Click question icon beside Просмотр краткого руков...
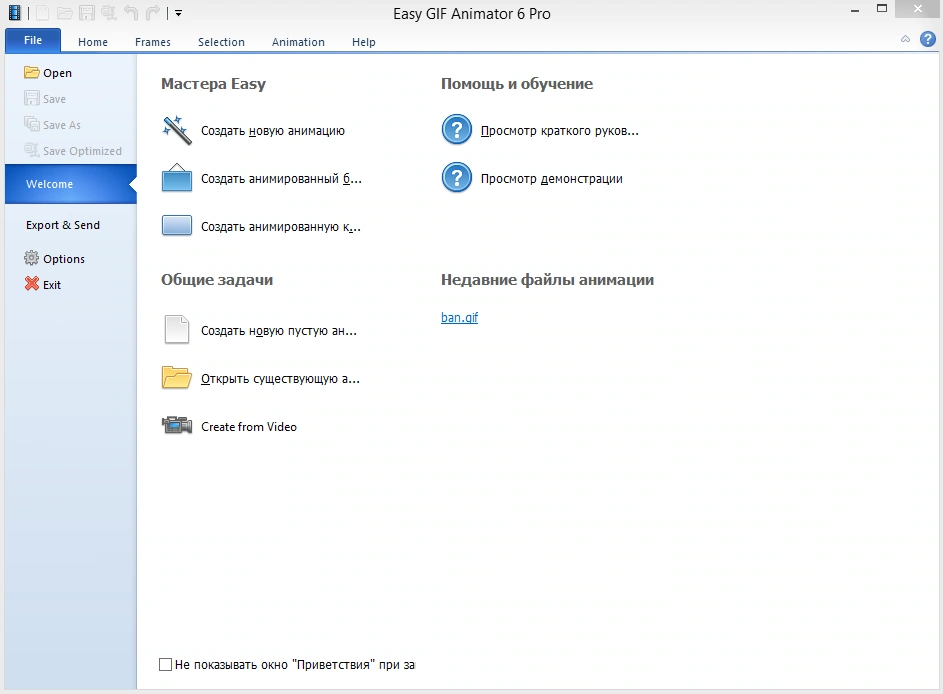This screenshot has height=694, width=943. (457, 130)
